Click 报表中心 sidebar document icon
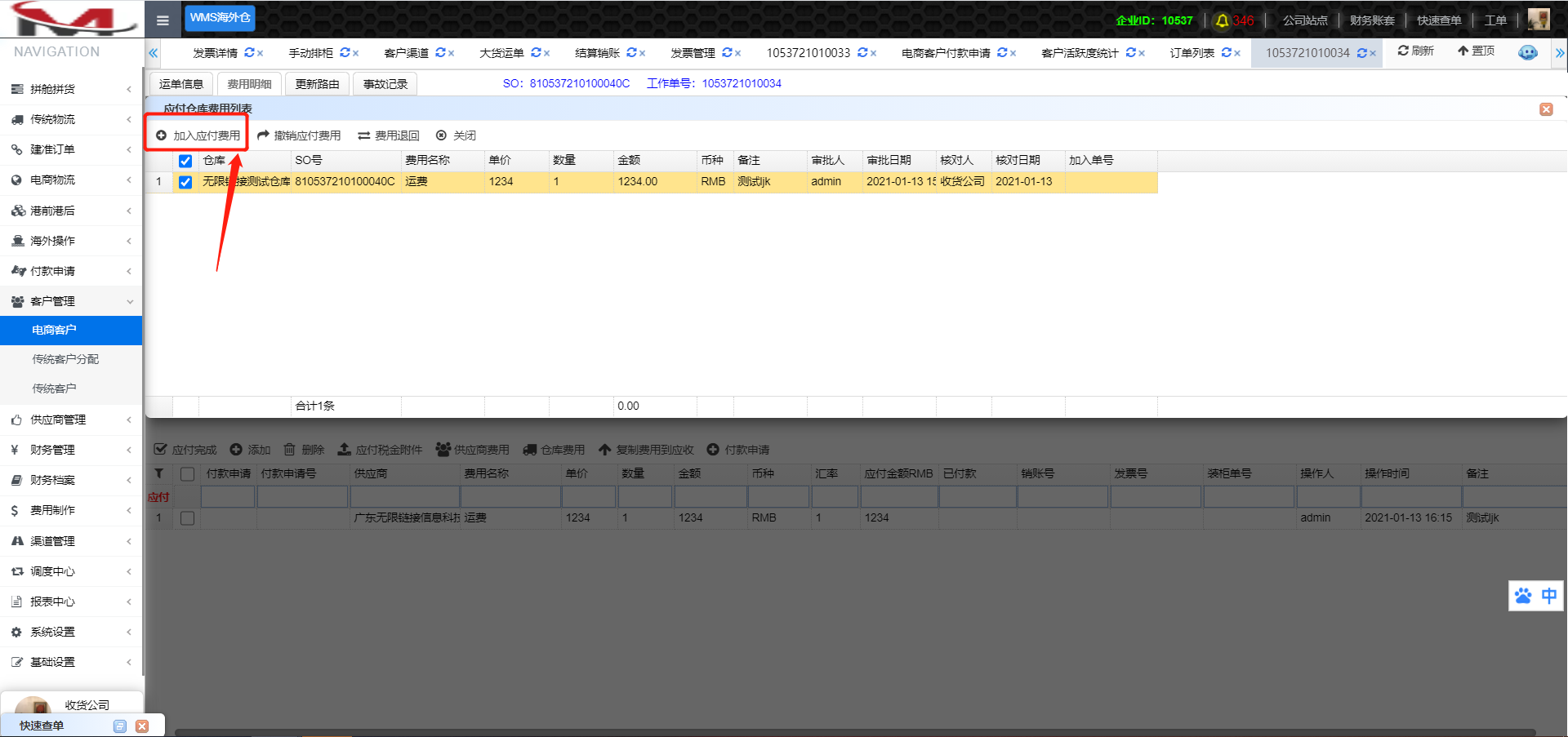This screenshot has width=1568, height=737. point(16,602)
